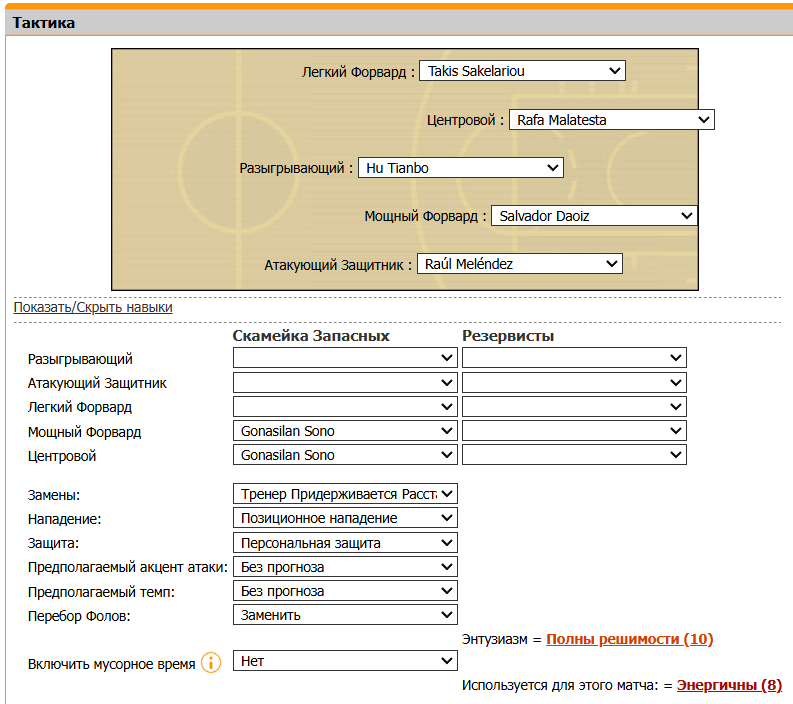Click the Энтузиазм label text
Screen dimensions: 793x704
point(495,639)
